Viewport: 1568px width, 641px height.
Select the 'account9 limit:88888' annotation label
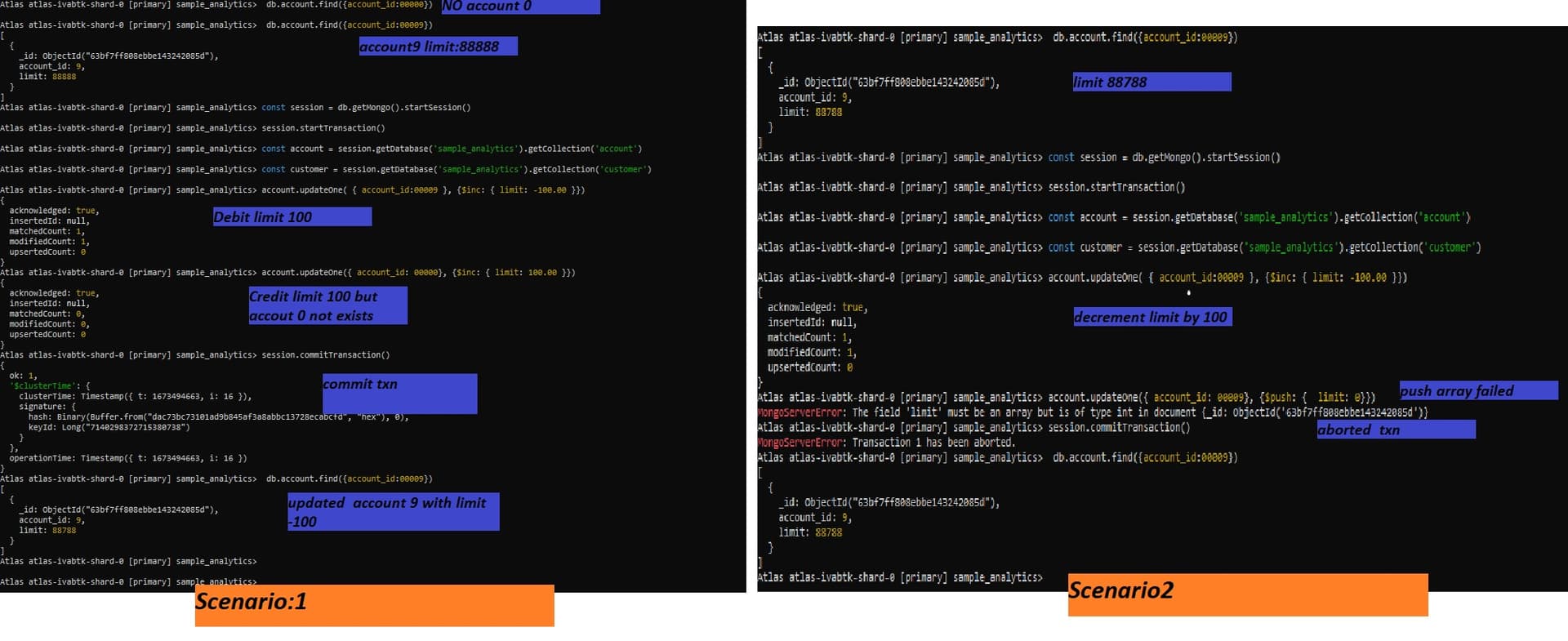click(438, 47)
